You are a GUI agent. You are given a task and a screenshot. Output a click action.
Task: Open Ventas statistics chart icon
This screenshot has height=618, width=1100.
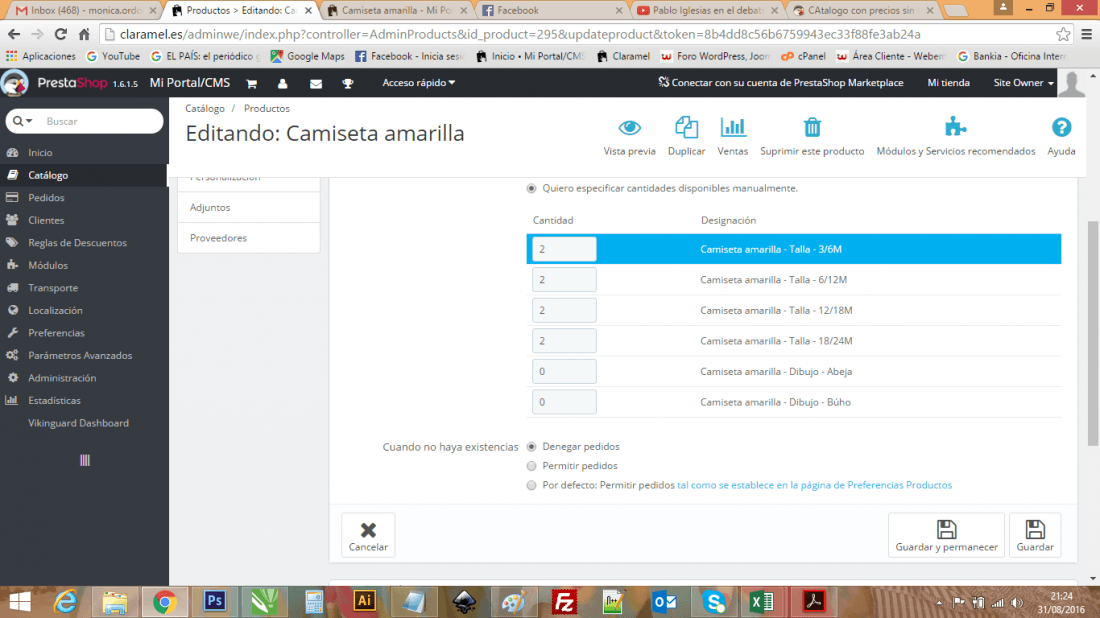coord(732,127)
